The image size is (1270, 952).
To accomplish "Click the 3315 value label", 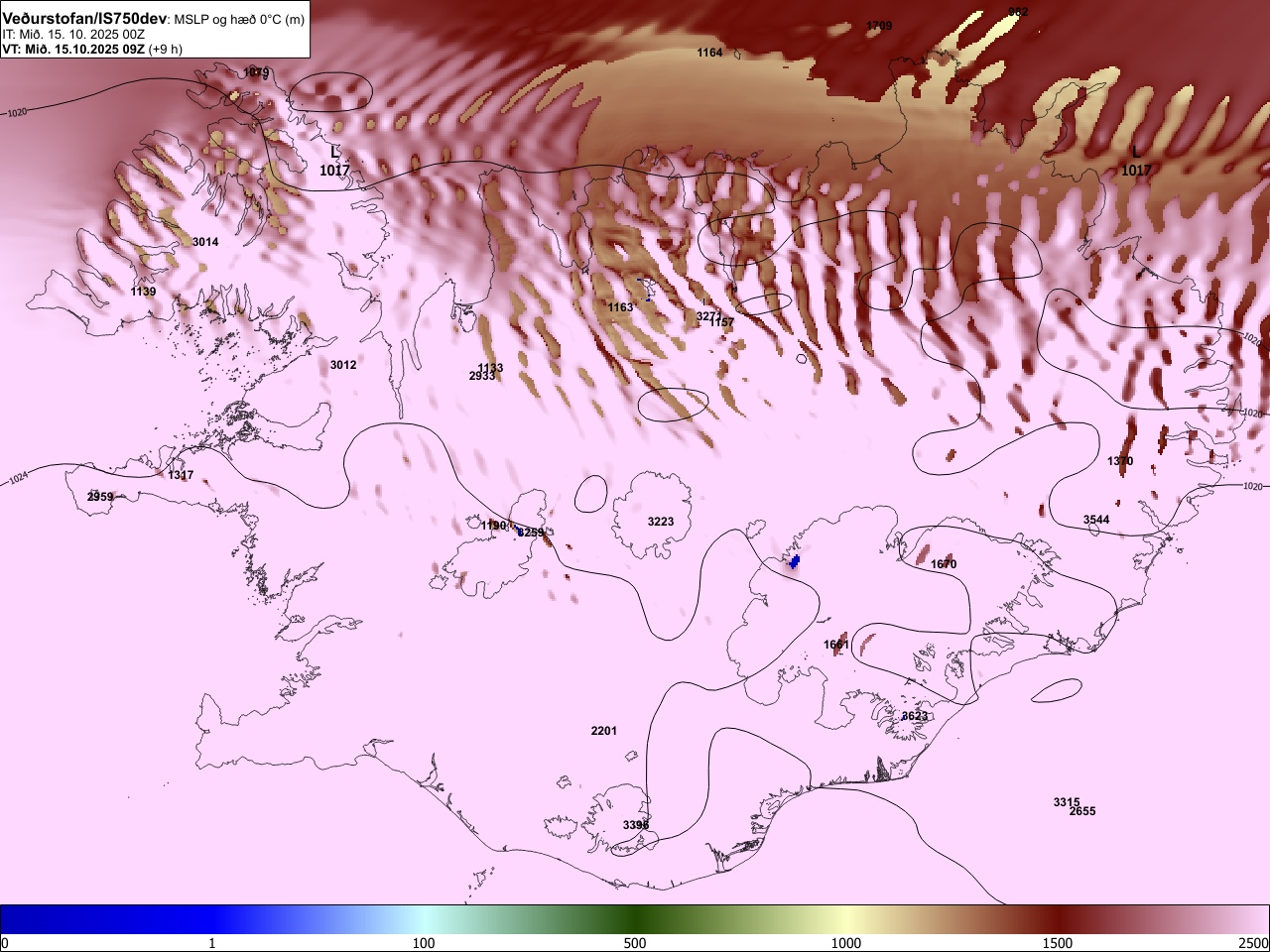I will pos(1067,802).
